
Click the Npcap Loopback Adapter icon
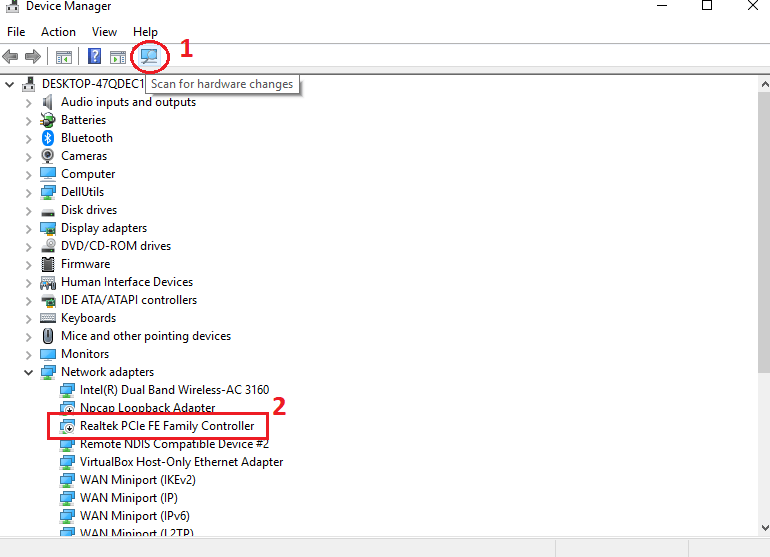point(67,408)
